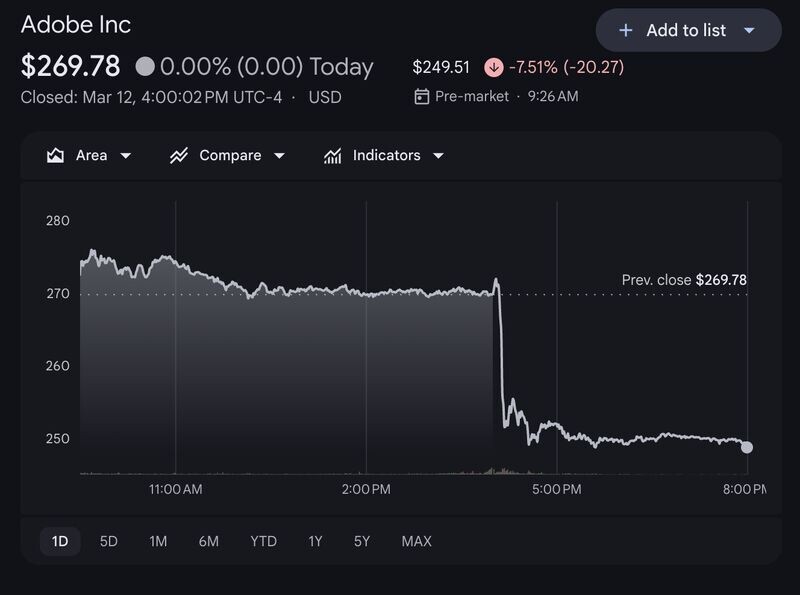Viewport: 800px width, 595px height.
Task: Expand the Indicators dropdown arrow
Action: tap(438, 156)
